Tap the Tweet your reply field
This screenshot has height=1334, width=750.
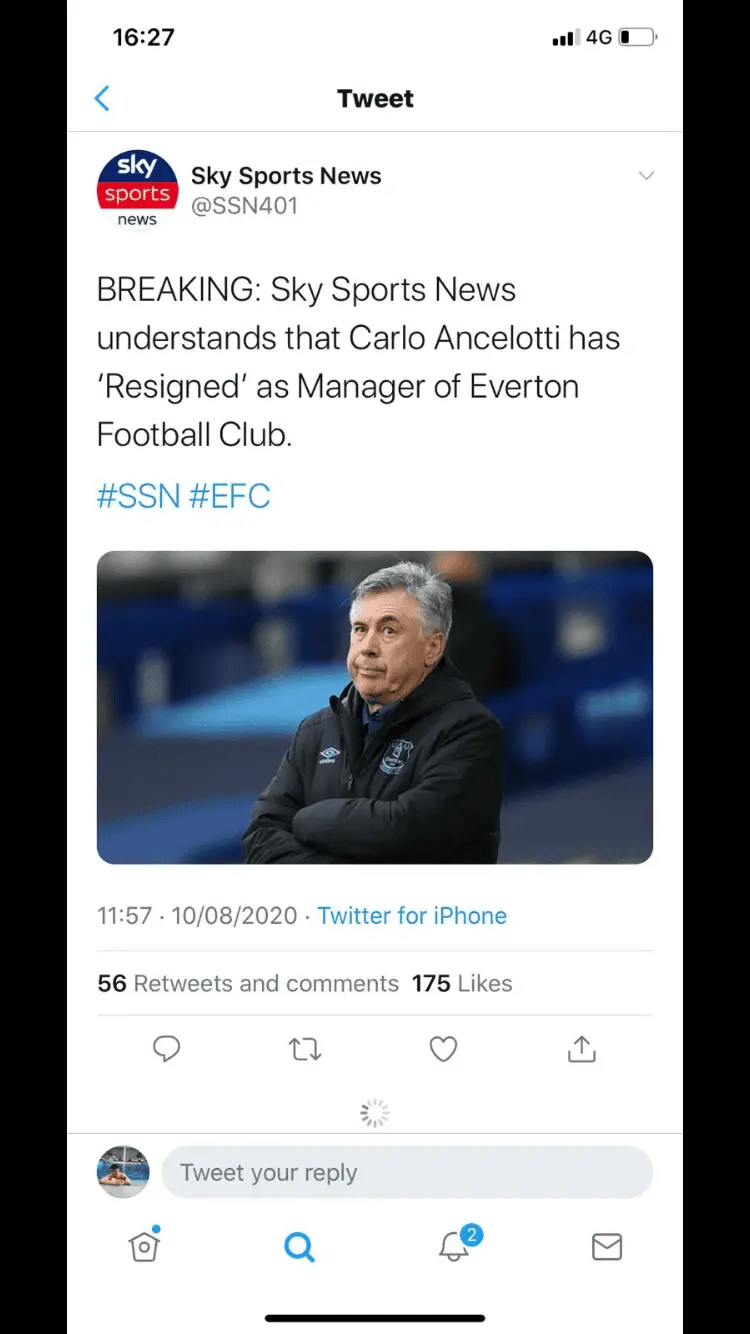407,1172
